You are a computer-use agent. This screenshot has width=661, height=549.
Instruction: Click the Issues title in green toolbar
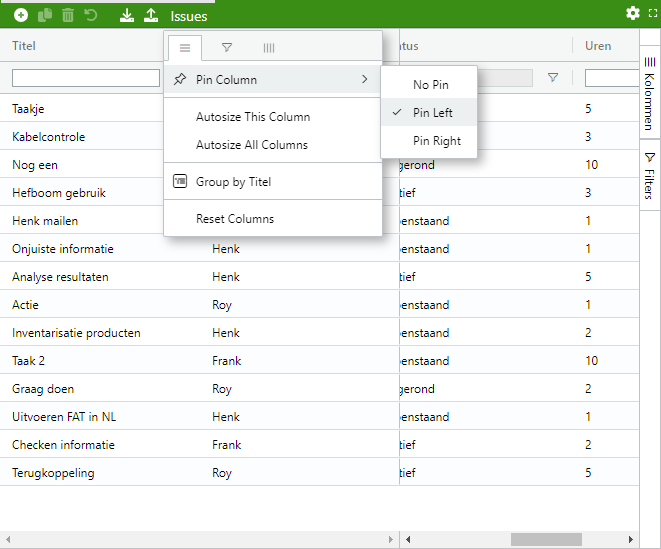[188, 16]
